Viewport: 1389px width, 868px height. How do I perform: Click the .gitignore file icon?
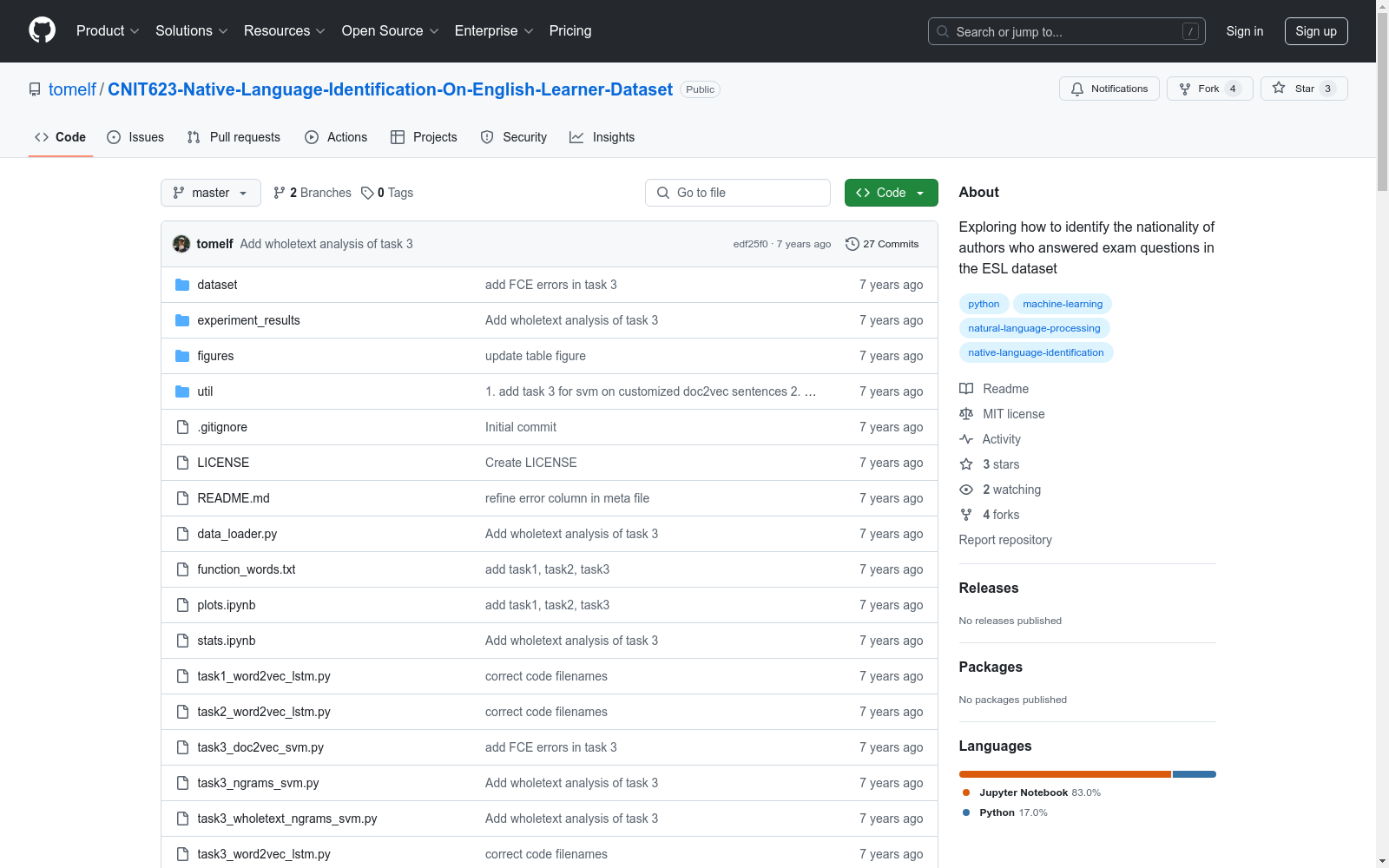click(x=182, y=427)
